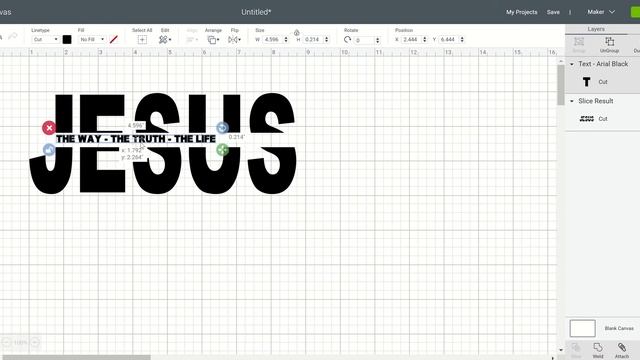Click the Rotate icon

(x=347, y=40)
